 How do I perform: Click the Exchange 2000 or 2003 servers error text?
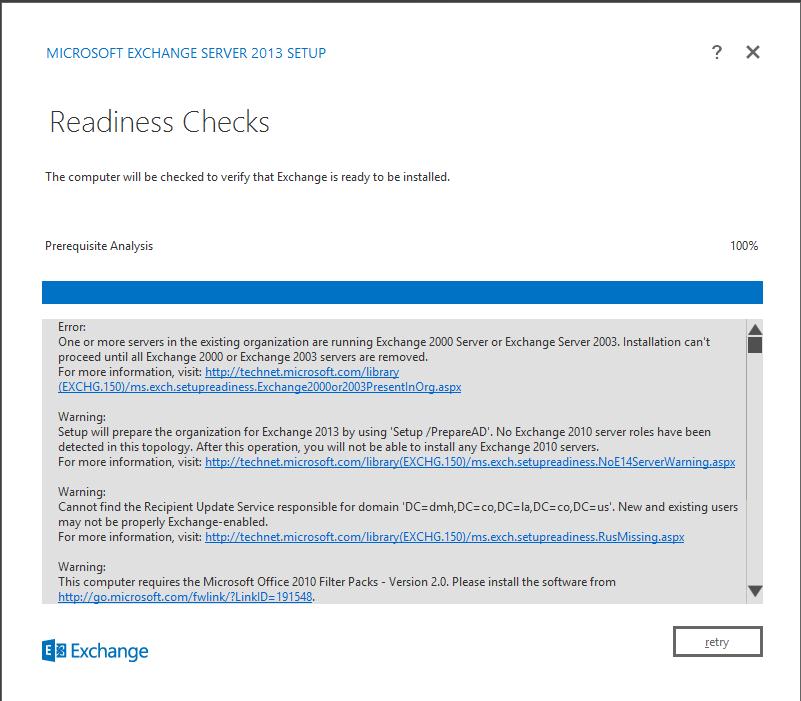click(384, 349)
